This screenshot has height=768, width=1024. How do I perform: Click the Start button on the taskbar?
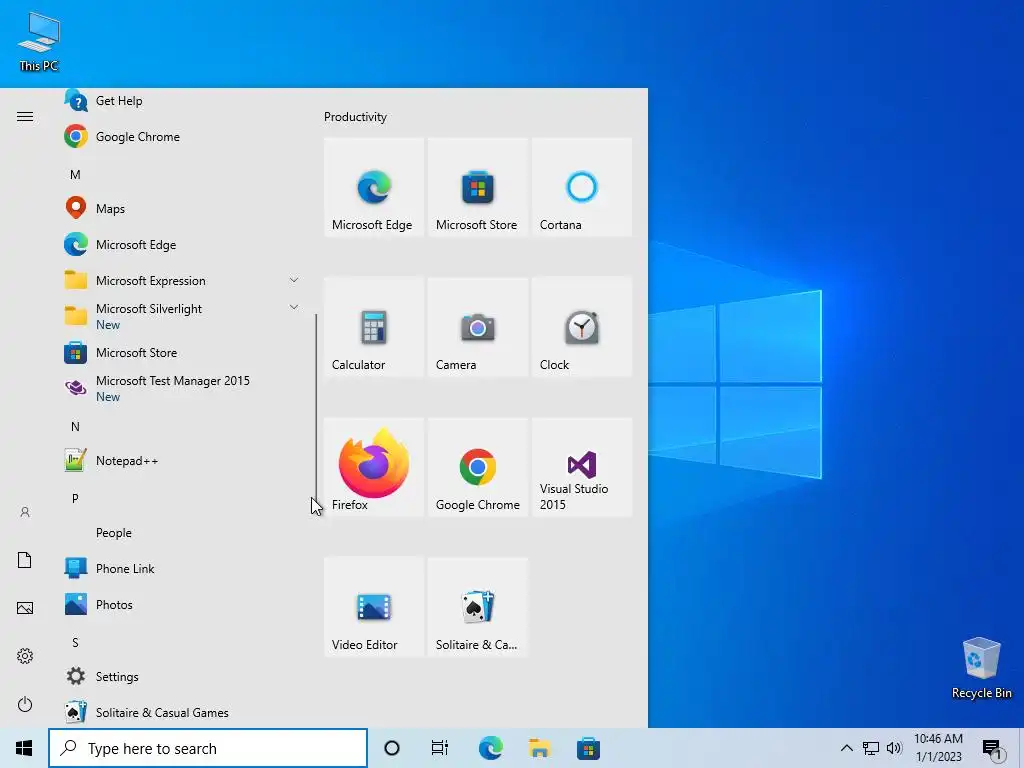[24, 748]
